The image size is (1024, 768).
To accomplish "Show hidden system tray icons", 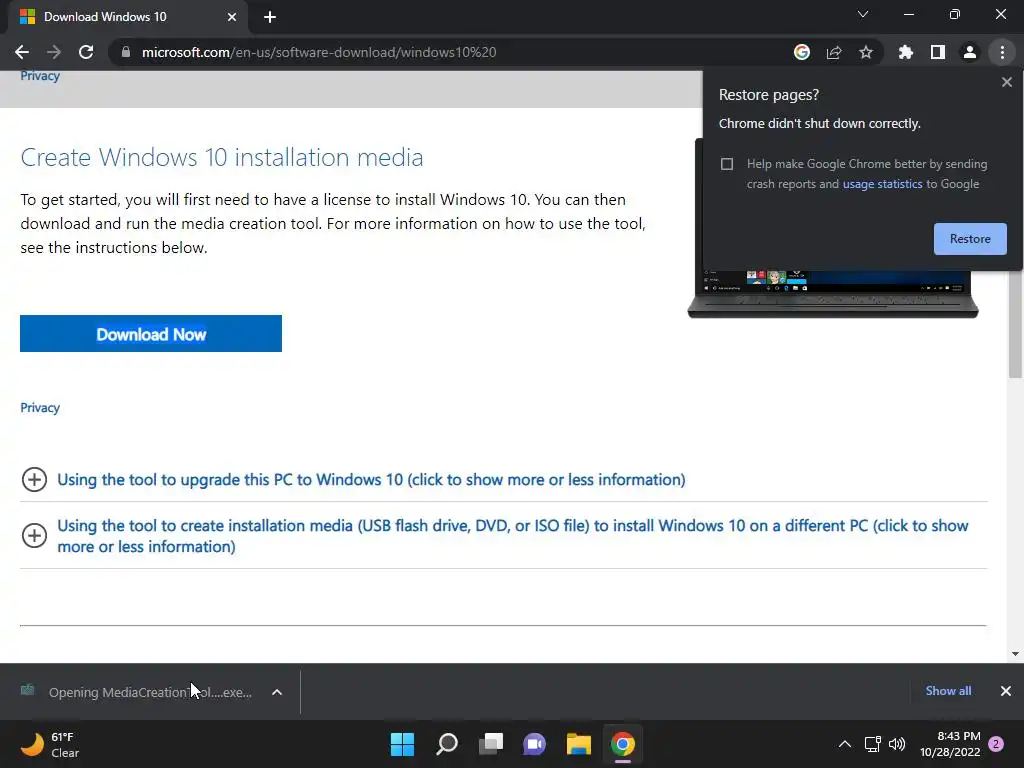I will point(844,744).
